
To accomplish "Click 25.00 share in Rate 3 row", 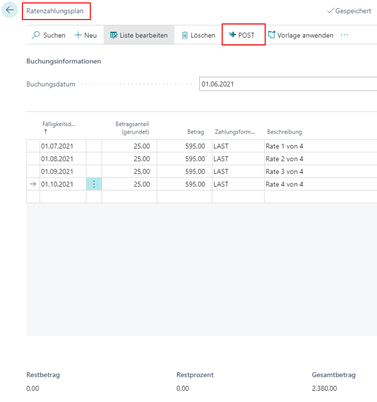I will pos(129,171).
